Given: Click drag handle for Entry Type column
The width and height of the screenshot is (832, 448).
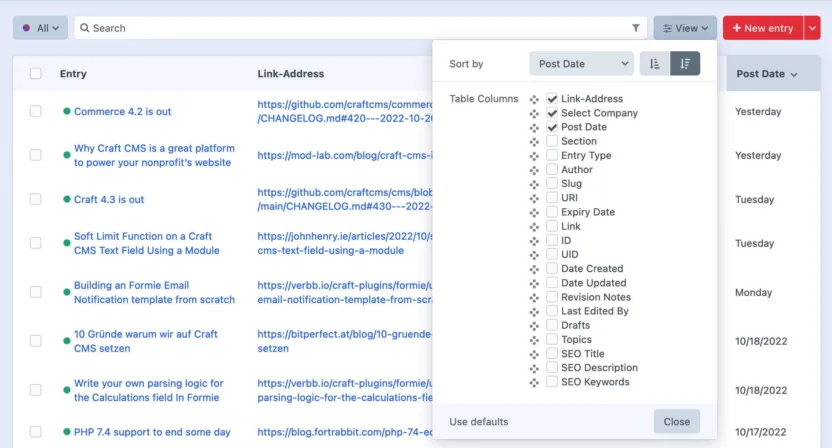Looking at the screenshot, I should click(534, 156).
